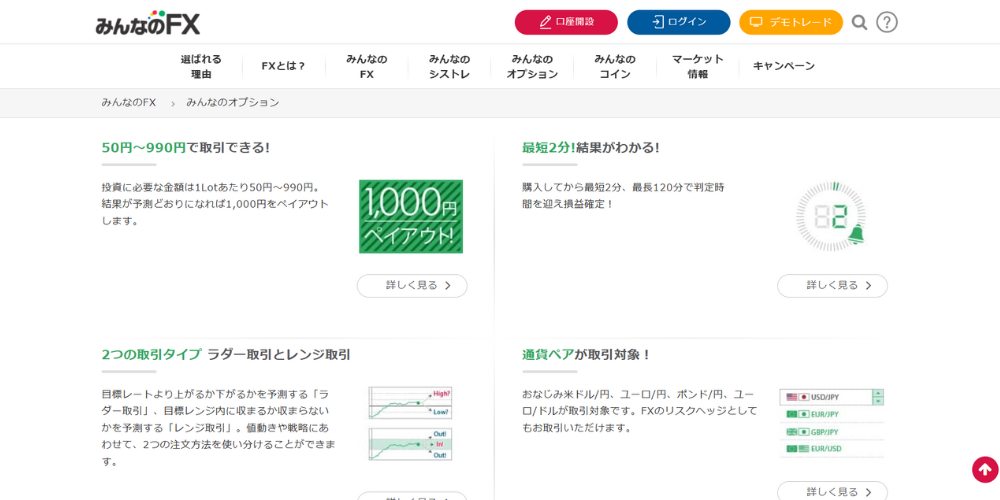Click the みんなのオプション breadcrumb text
Screen dimensions: 1000x500
click(233, 103)
